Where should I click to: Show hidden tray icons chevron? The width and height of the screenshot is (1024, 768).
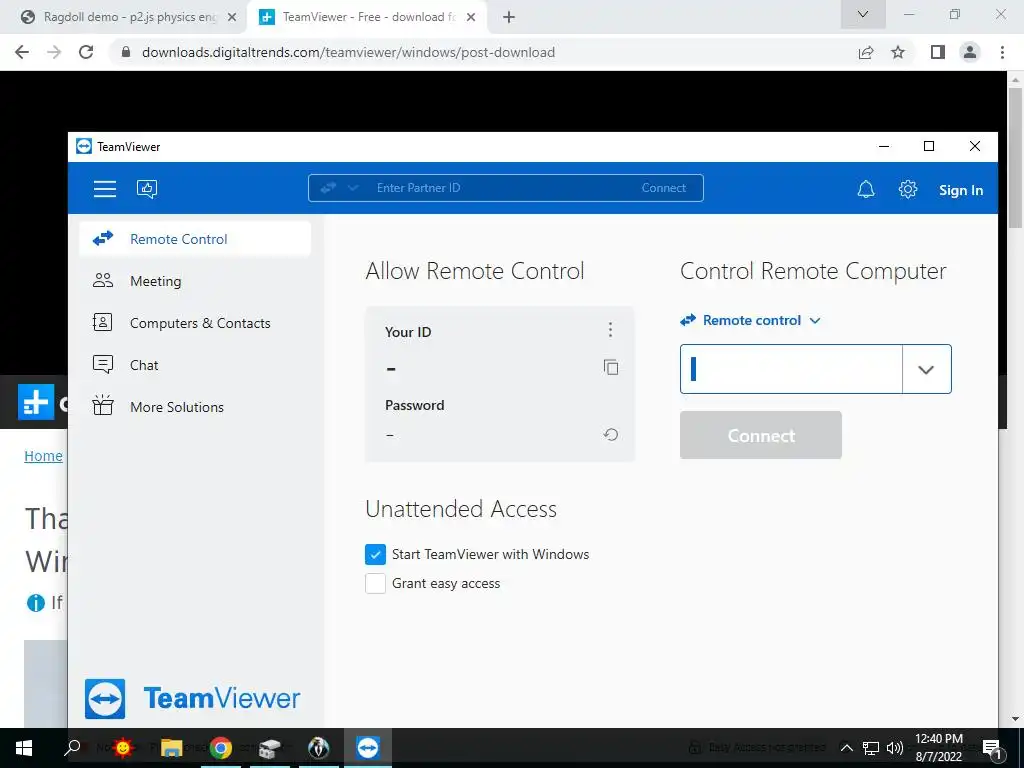pyautogui.click(x=846, y=748)
